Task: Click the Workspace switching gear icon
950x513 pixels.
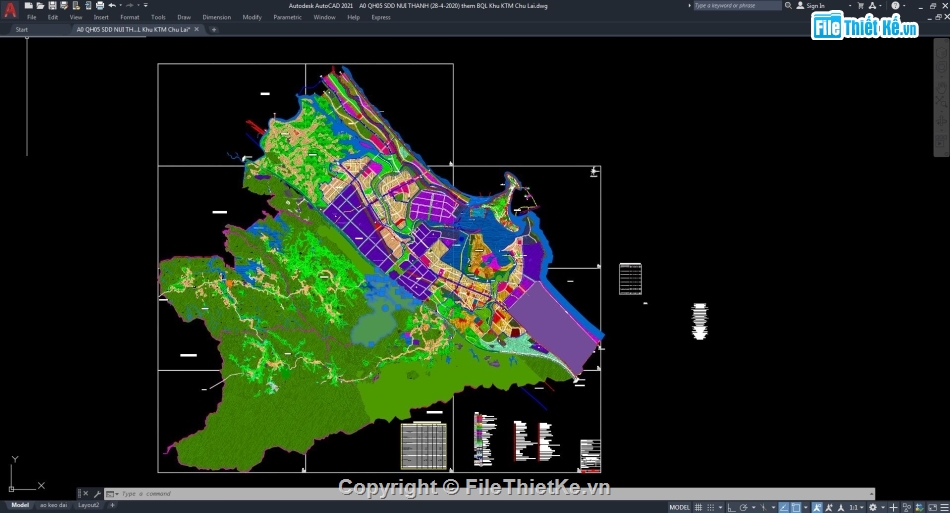Action: point(873,507)
